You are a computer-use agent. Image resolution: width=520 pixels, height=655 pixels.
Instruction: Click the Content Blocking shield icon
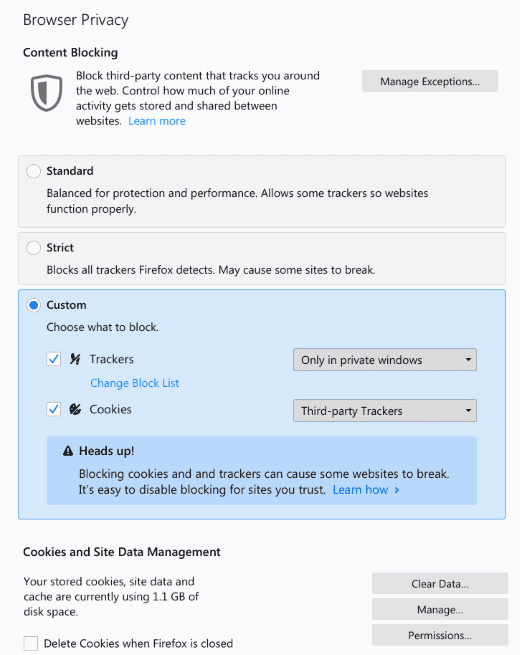(x=46, y=93)
